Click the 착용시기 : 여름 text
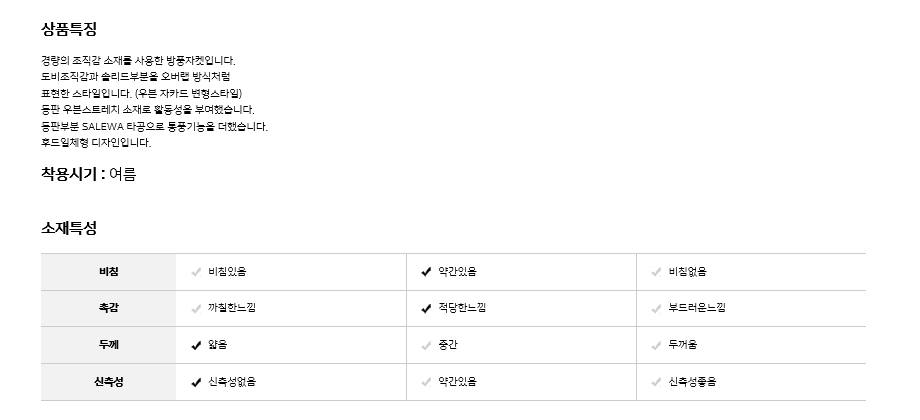 (88, 175)
